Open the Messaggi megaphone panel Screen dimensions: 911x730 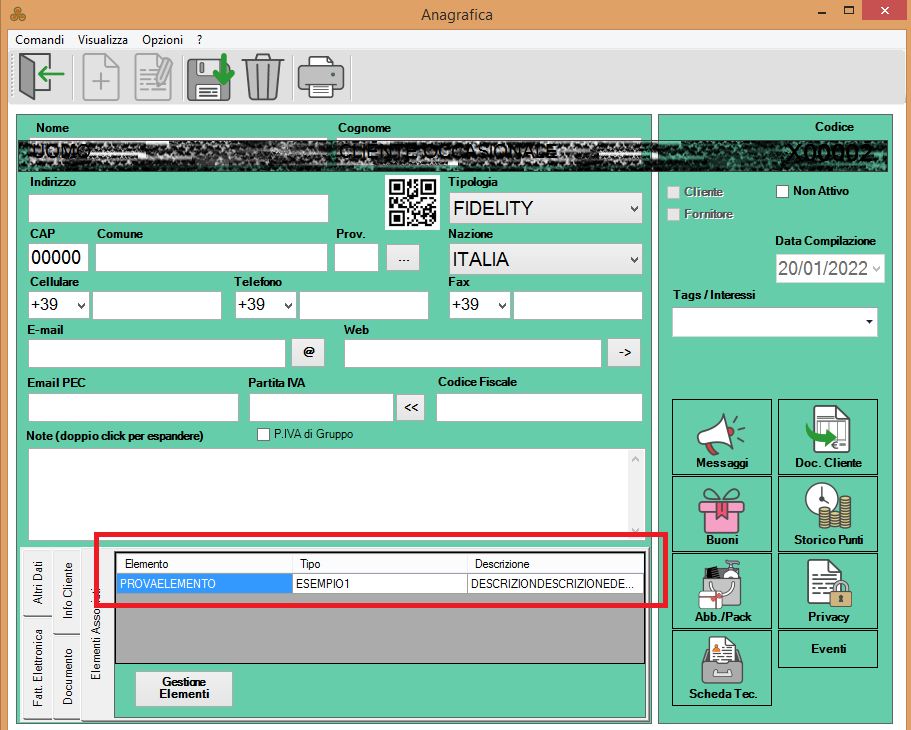coord(722,437)
